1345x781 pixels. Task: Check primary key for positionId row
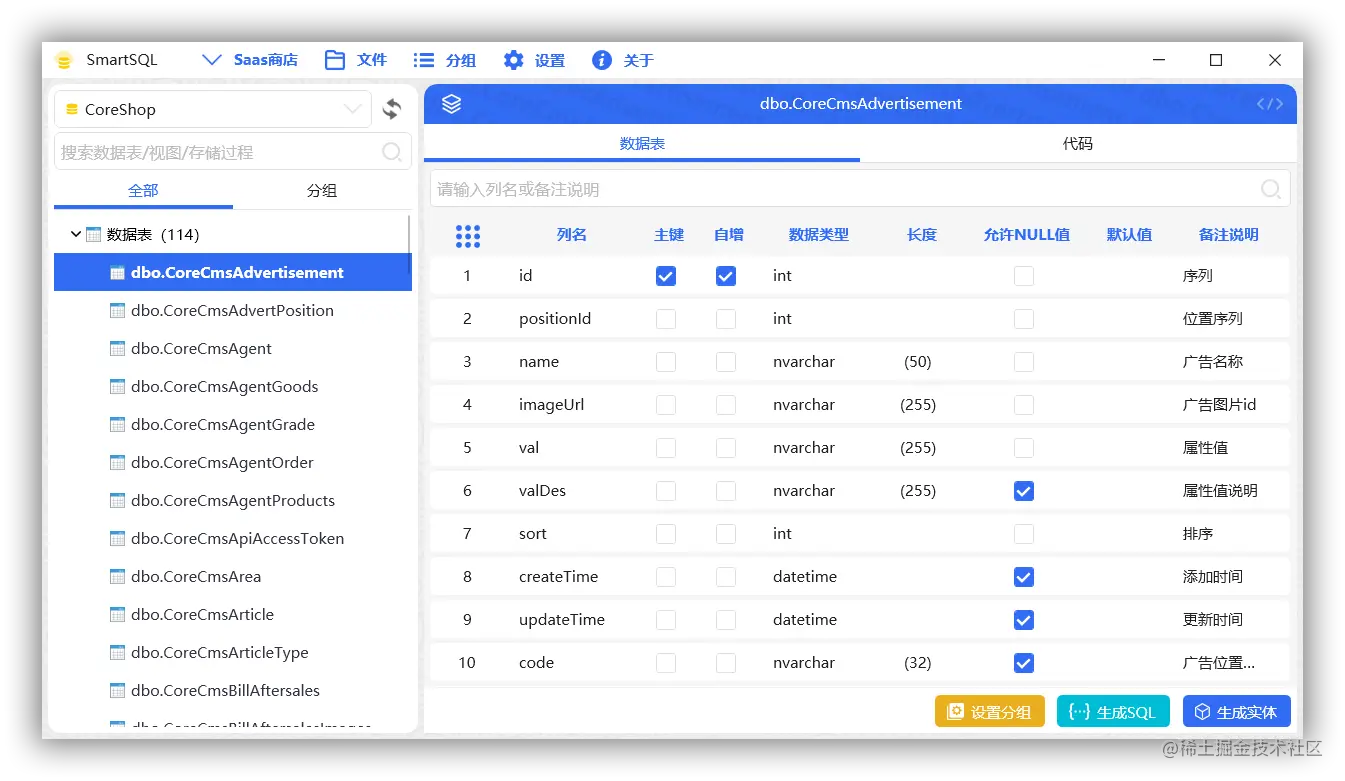(666, 319)
